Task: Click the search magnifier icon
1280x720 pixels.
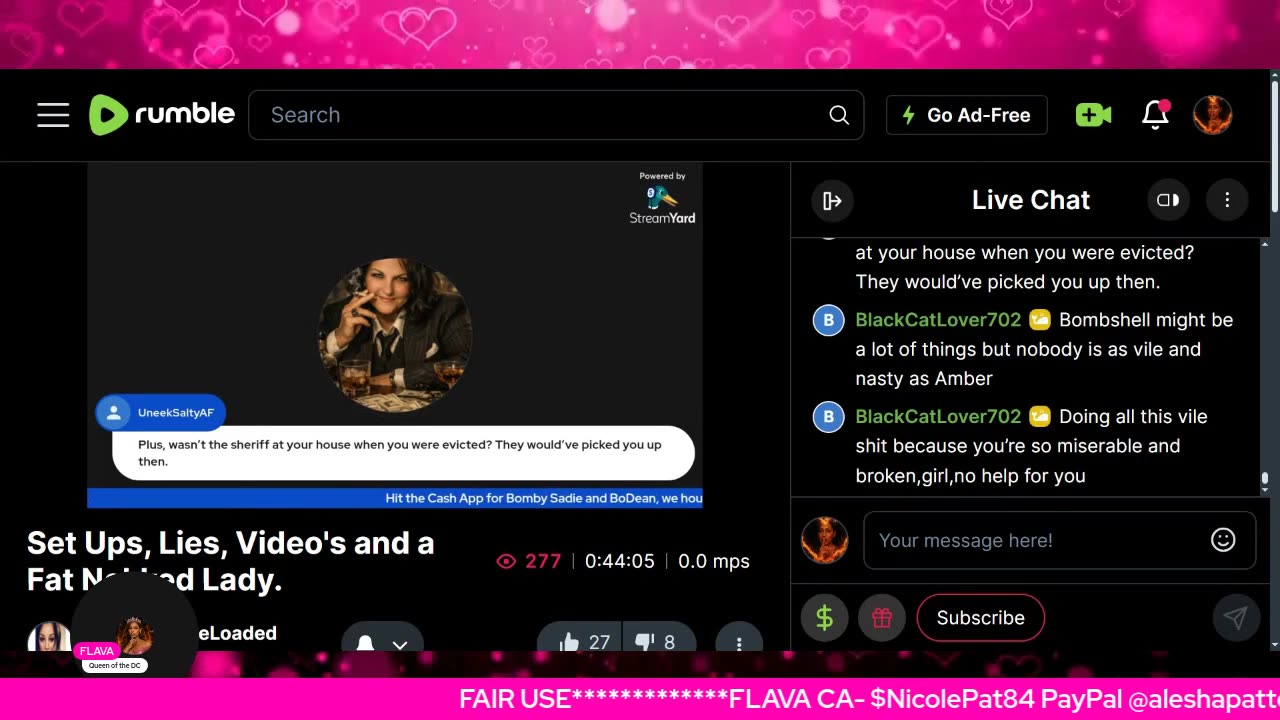Action: coord(839,115)
